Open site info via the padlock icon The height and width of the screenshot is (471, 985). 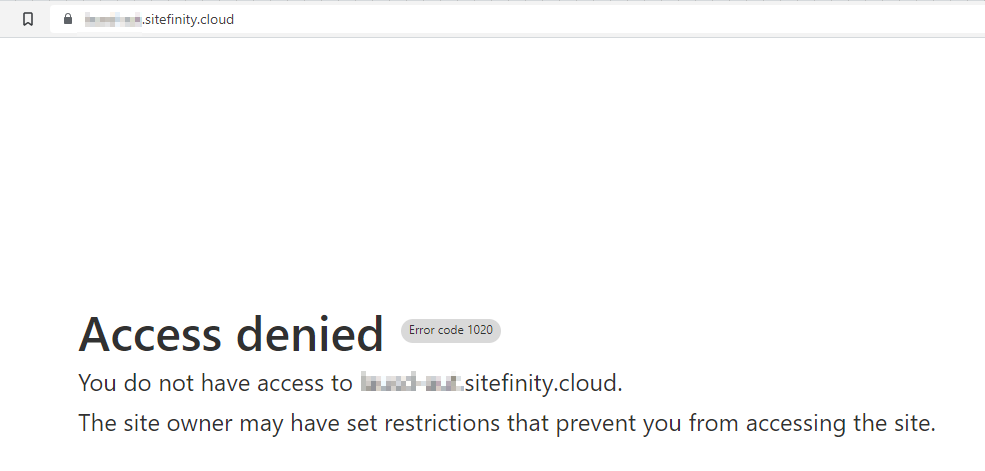pyautogui.click(x=68, y=19)
